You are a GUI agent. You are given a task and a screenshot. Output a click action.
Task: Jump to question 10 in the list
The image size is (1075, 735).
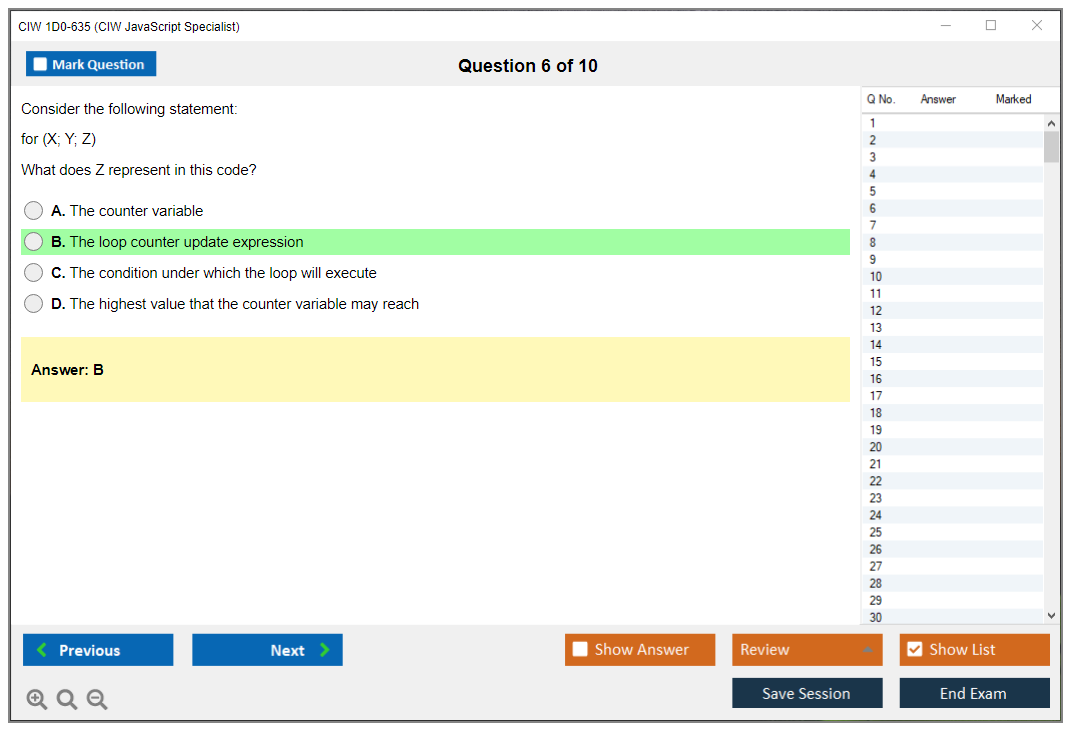876,277
